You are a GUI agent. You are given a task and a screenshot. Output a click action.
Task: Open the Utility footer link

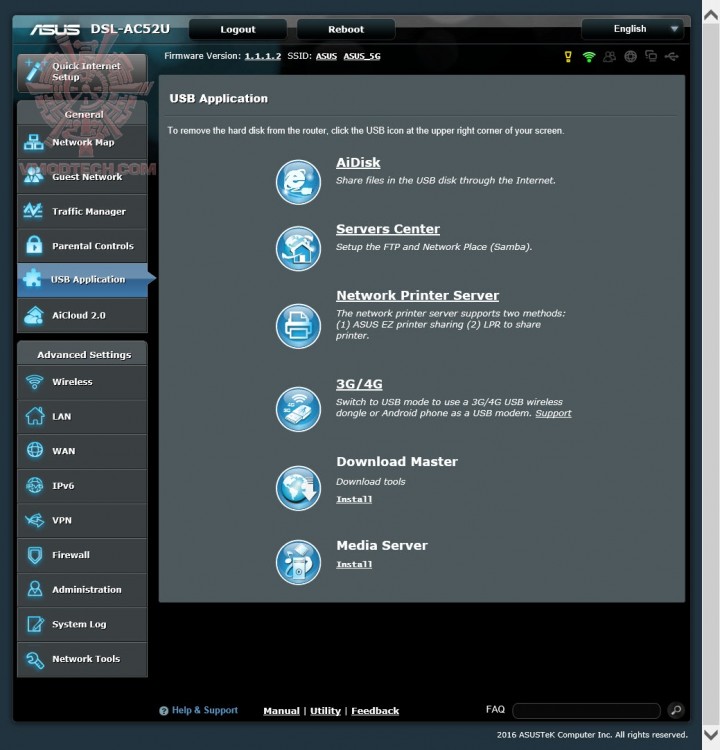[325, 711]
